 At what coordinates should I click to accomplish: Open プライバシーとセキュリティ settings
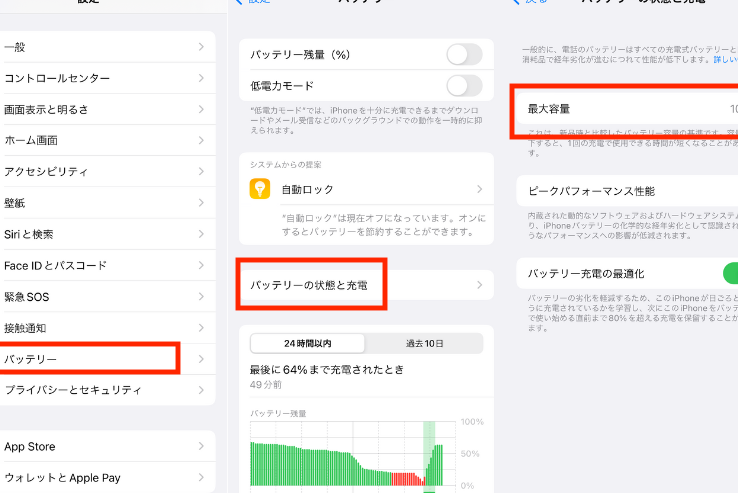tap(100, 390)
